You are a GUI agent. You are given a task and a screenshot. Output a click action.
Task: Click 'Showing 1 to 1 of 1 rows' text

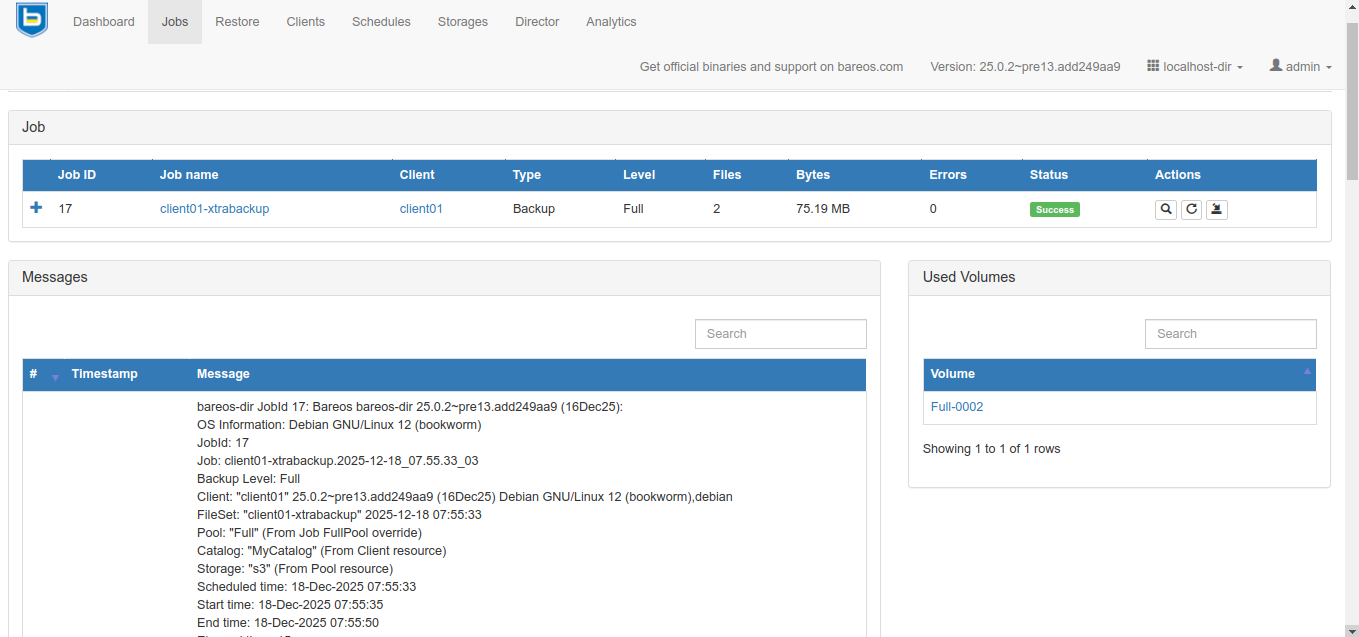pyautogui.click(x=991, y=449)
